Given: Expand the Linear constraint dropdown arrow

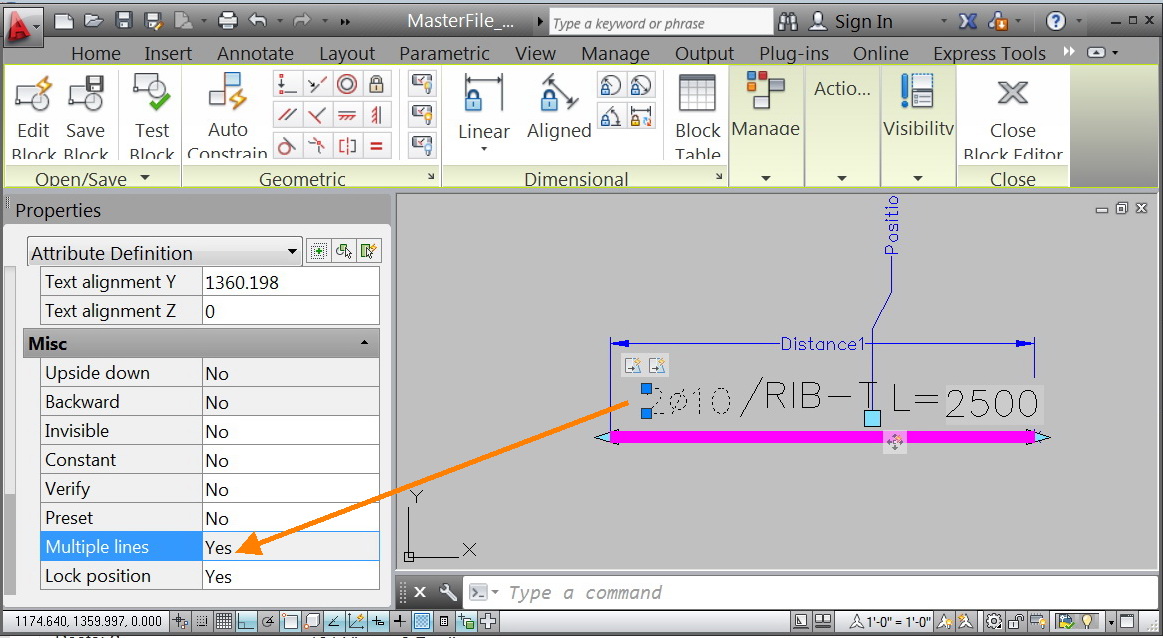Looking at the screenshot, I should click(484, 149).
